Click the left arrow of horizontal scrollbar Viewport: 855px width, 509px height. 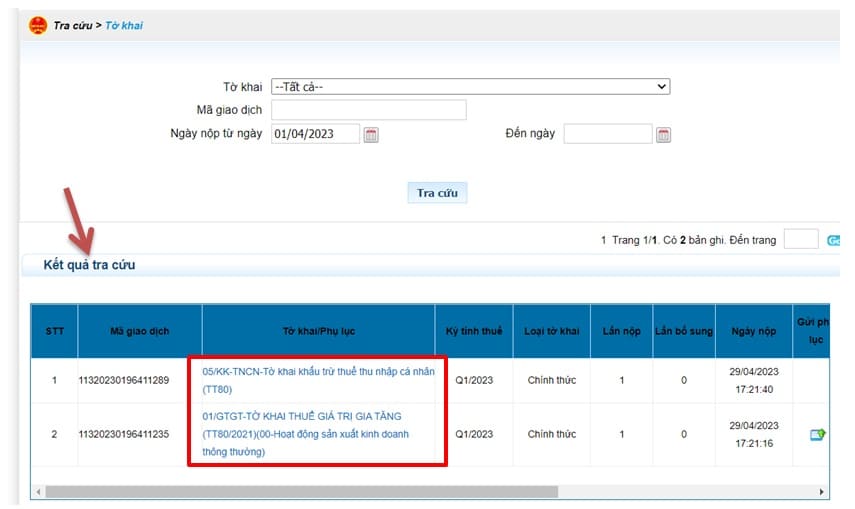coord(37,492)
